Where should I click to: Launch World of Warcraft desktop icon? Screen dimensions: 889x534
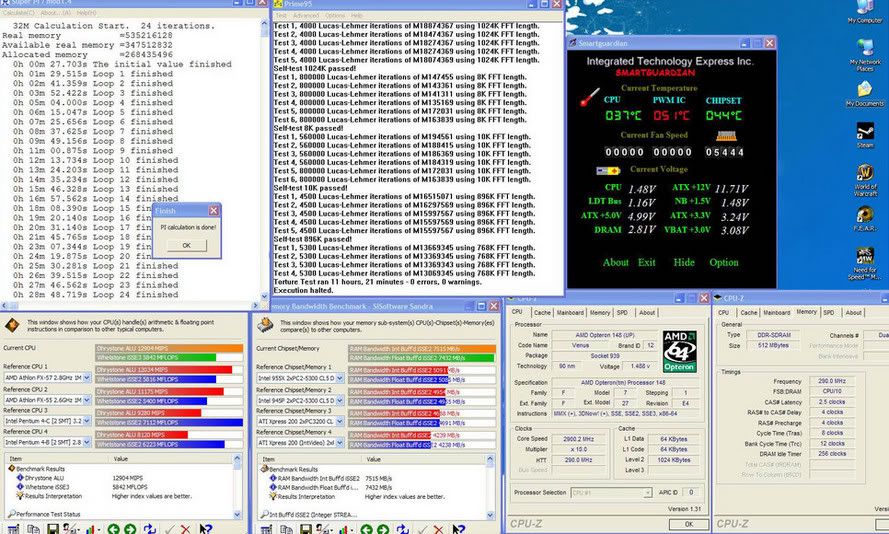click(865, 179)
